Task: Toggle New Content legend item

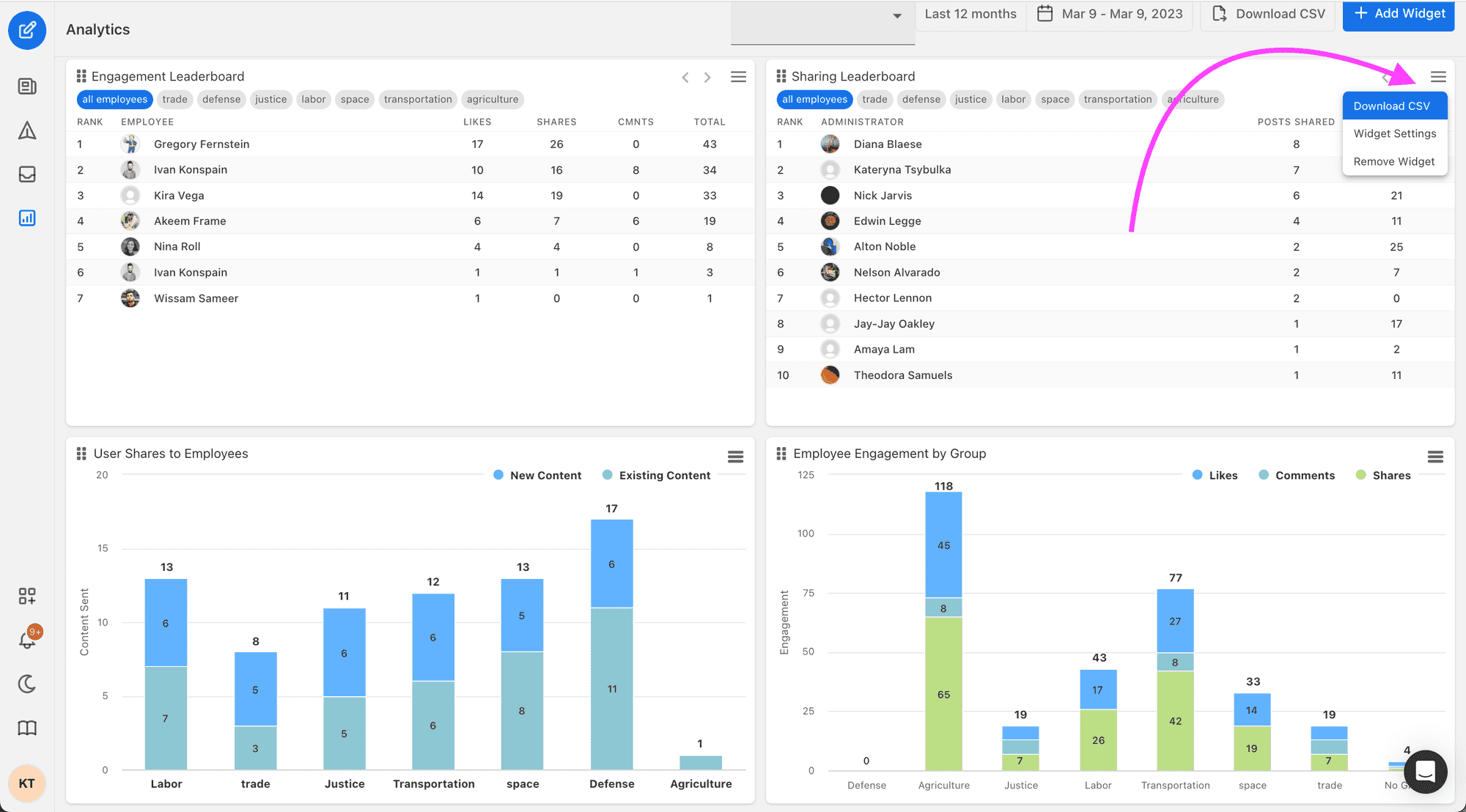Action: (x=538, y=475)
